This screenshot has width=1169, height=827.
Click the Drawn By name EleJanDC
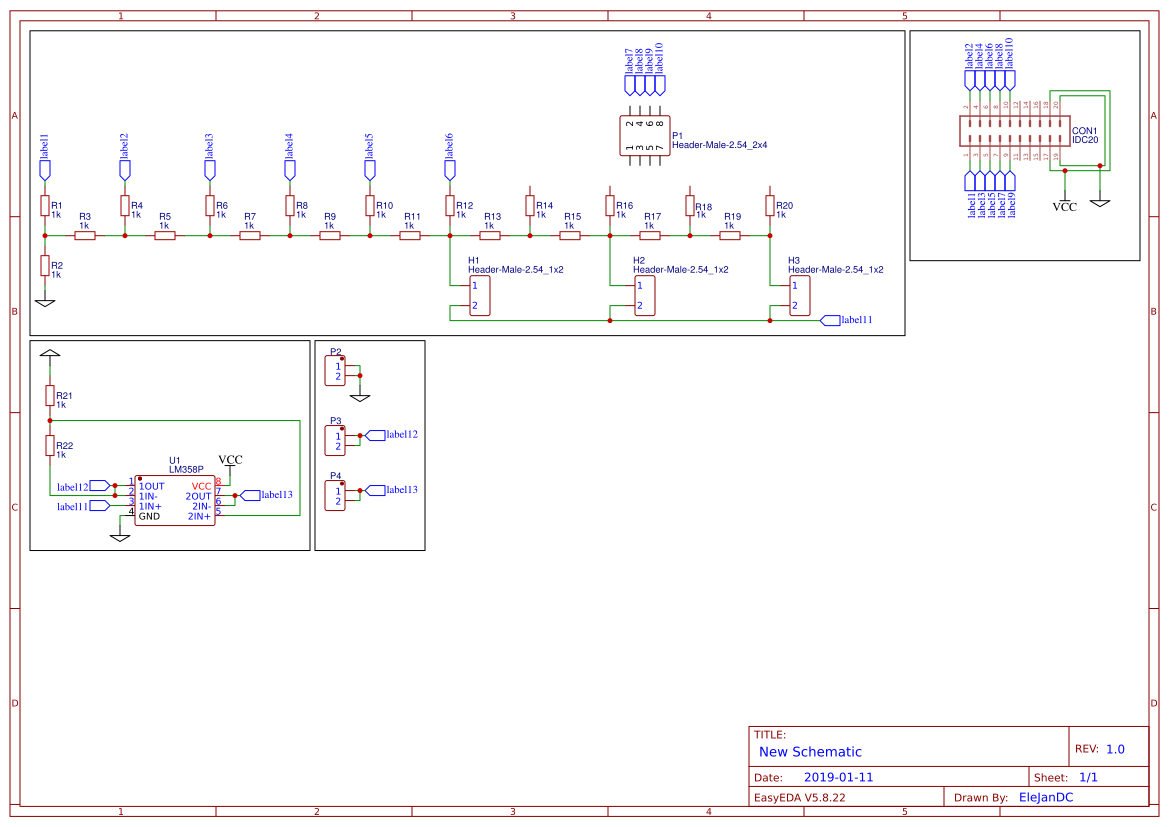coord(1044,796)
